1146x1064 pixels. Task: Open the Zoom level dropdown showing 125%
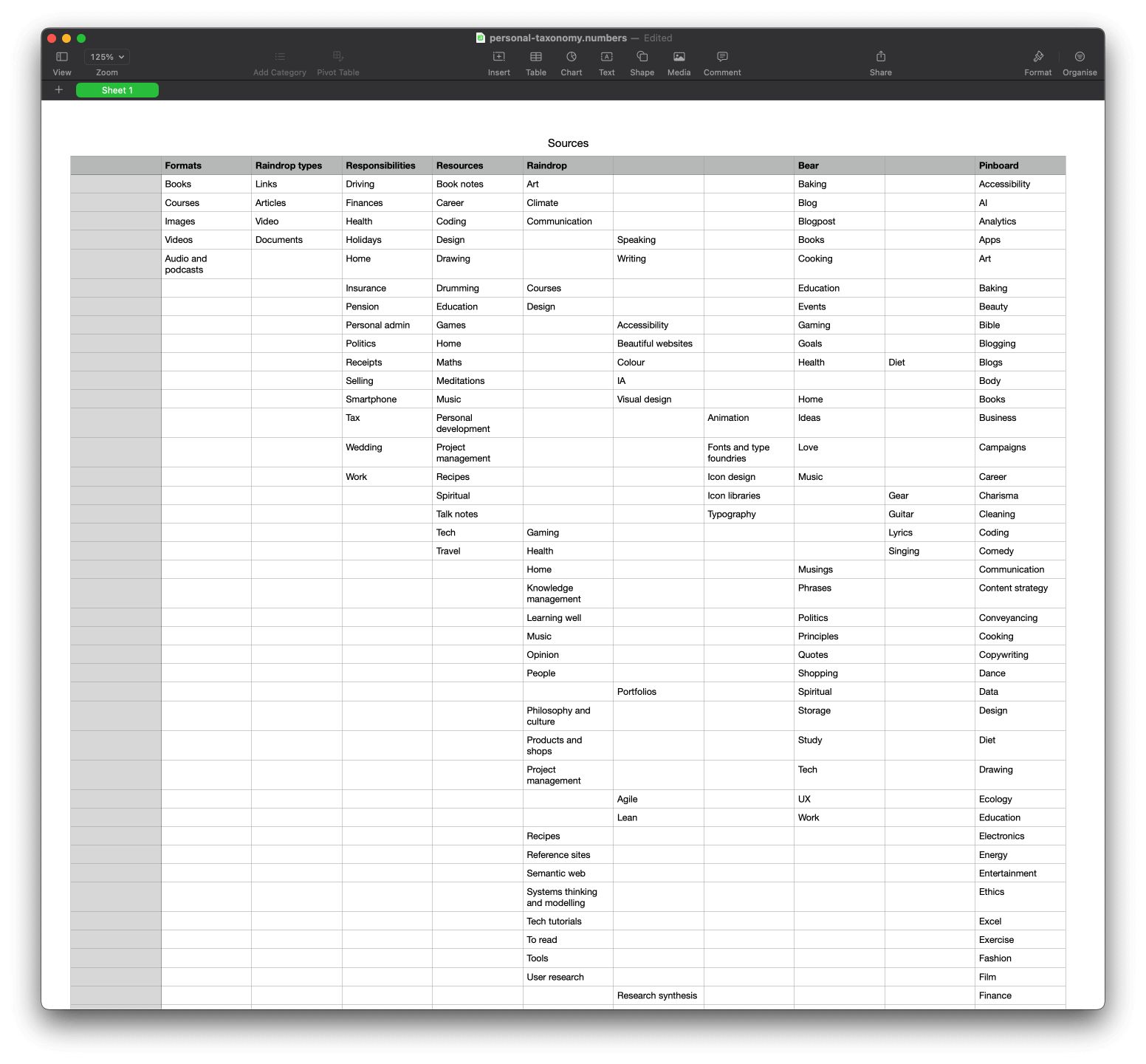[106, 57]
